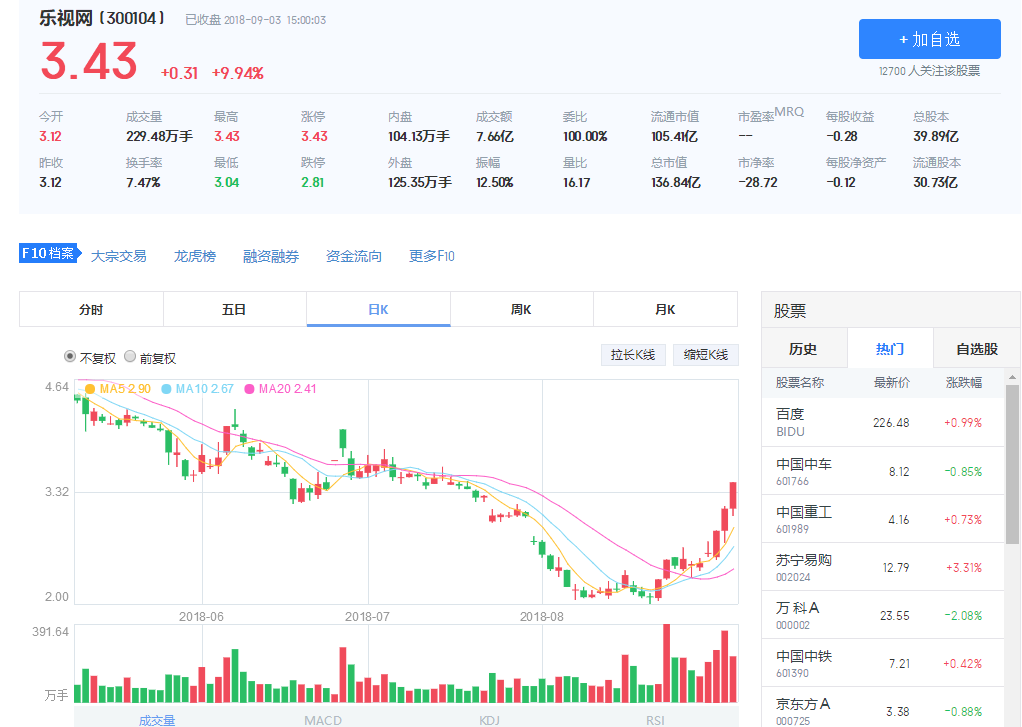Screen dimensions: 1022x727
Task: Select the 日K chart tab
Action: coord(379,309)
